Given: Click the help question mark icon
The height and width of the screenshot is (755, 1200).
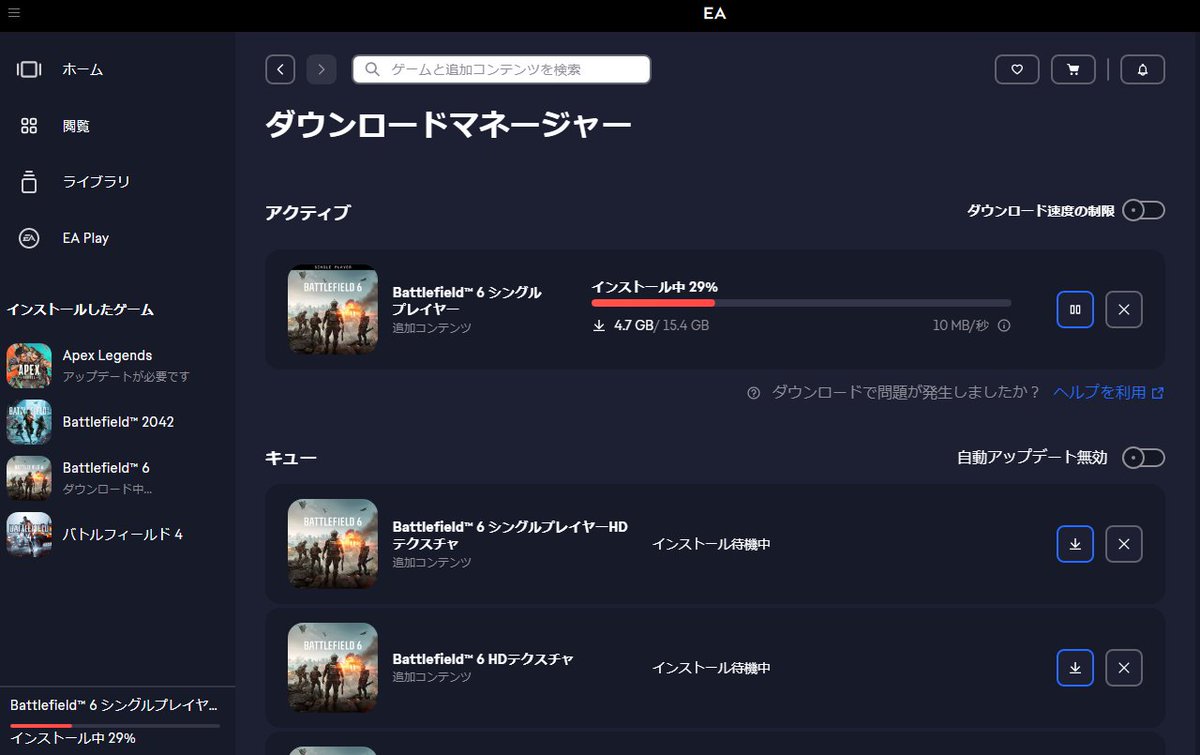Looking at the screenshot, I should [x=754, y=393].
